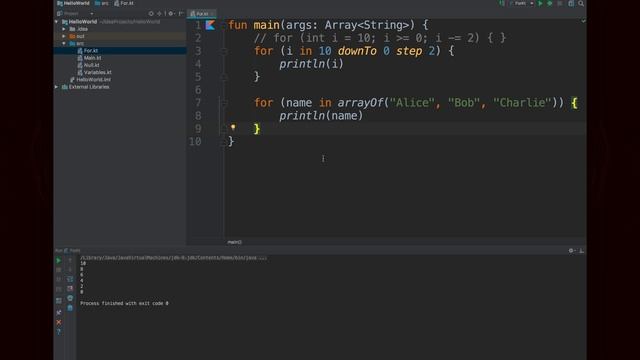This screenshot has width=640, height=360.
Task: Place cursor on println(name) line
Action: [x=321, y=116]
